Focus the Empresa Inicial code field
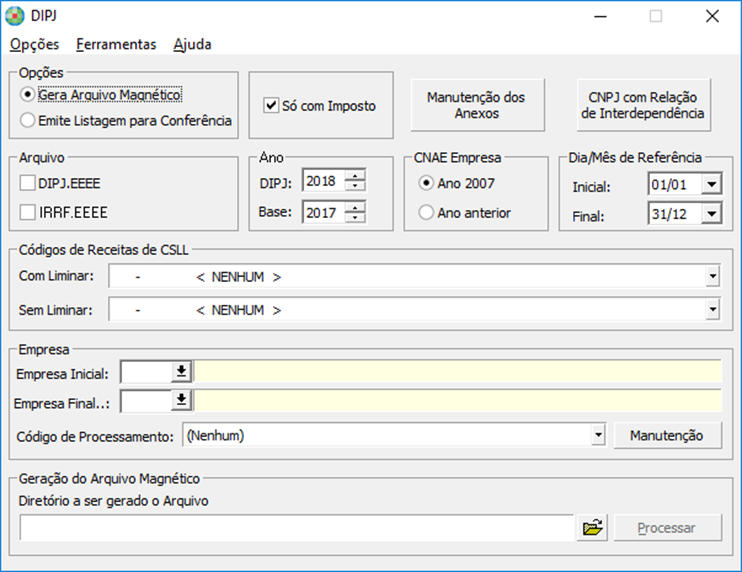Viewport: 742px width, 572px height. click(x=147, y=372)
